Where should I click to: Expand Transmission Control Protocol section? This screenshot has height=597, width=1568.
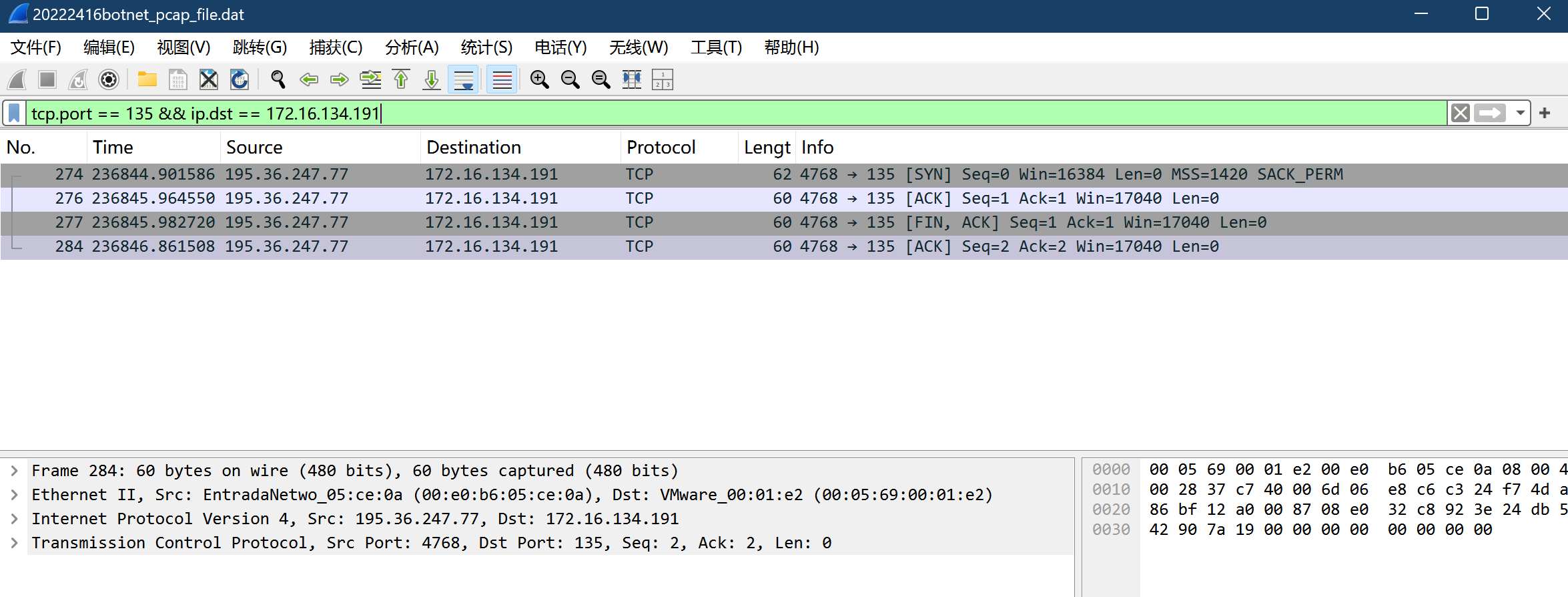[14, 543]
